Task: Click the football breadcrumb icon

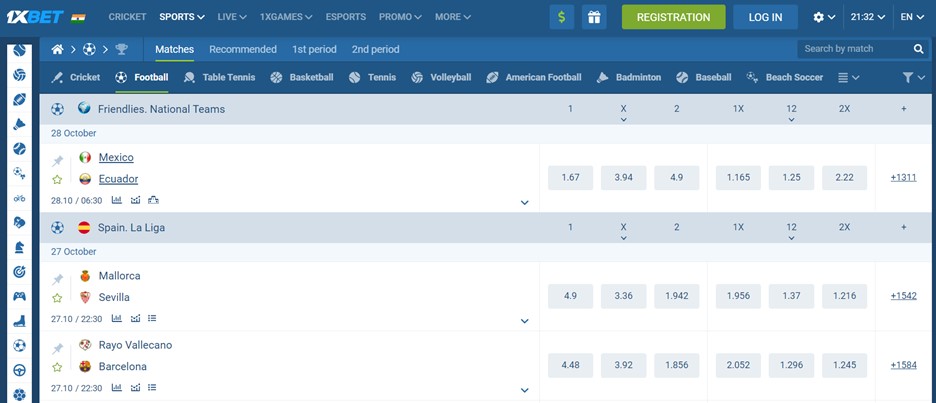Action: [x=89, y=50]
